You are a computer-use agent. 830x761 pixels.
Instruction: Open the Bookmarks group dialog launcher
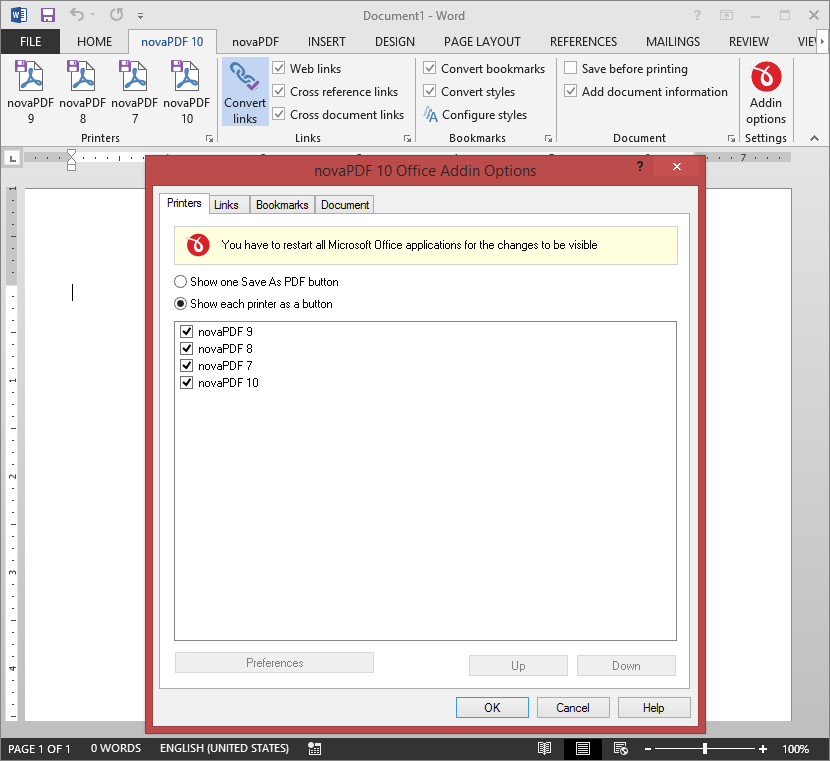pos(548,139)
